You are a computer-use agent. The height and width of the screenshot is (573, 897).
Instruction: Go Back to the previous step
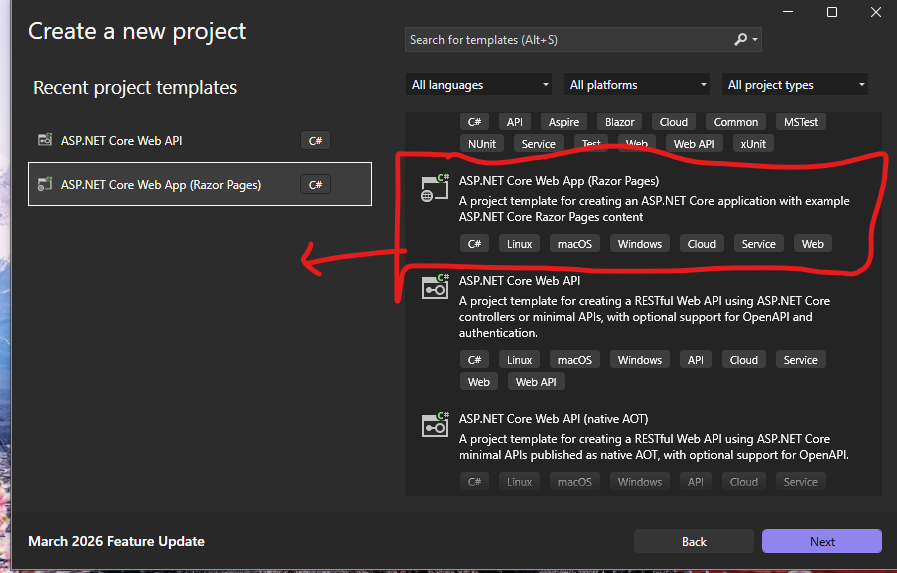click(694, 541)
